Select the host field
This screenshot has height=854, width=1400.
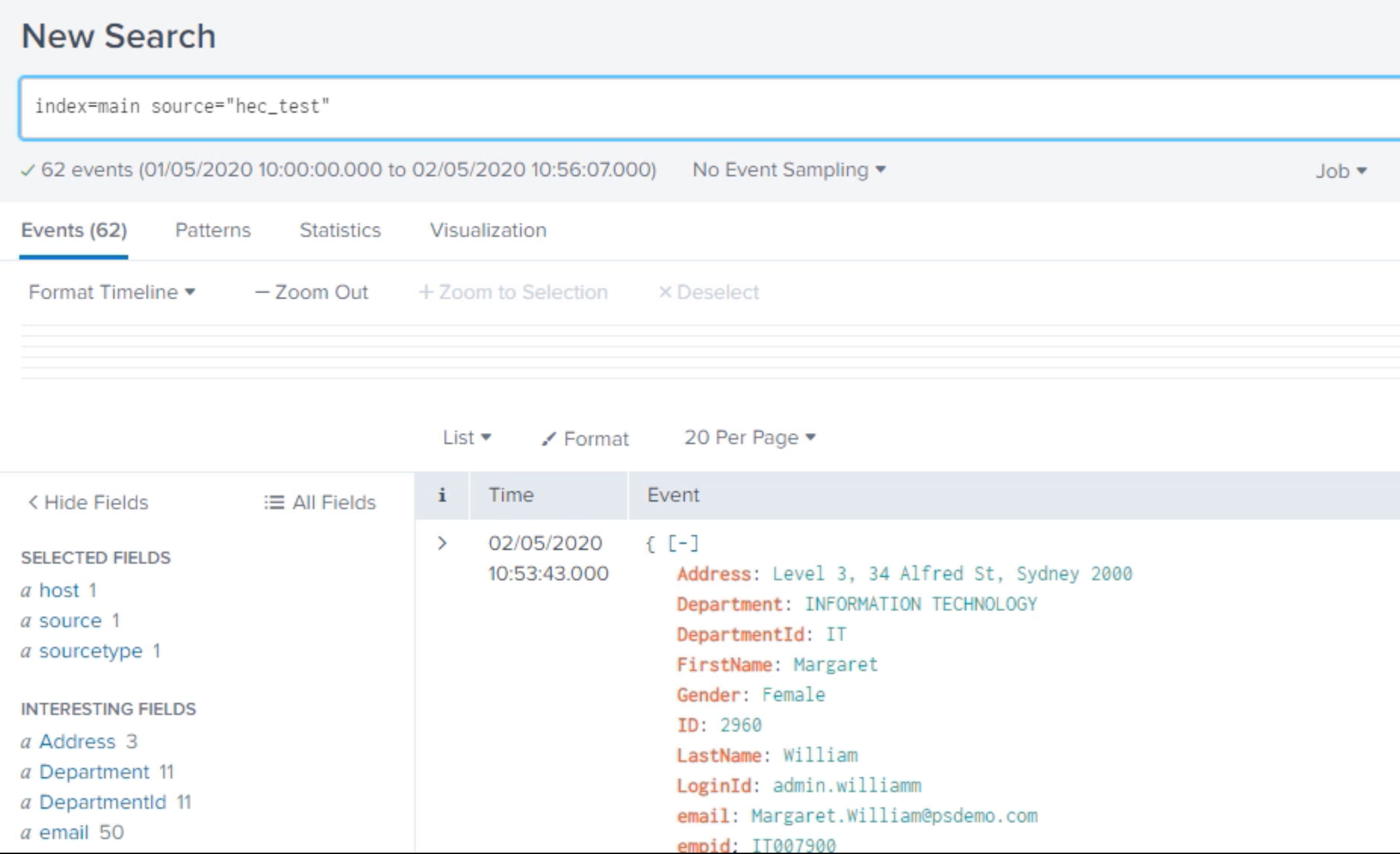click(59, 590)
